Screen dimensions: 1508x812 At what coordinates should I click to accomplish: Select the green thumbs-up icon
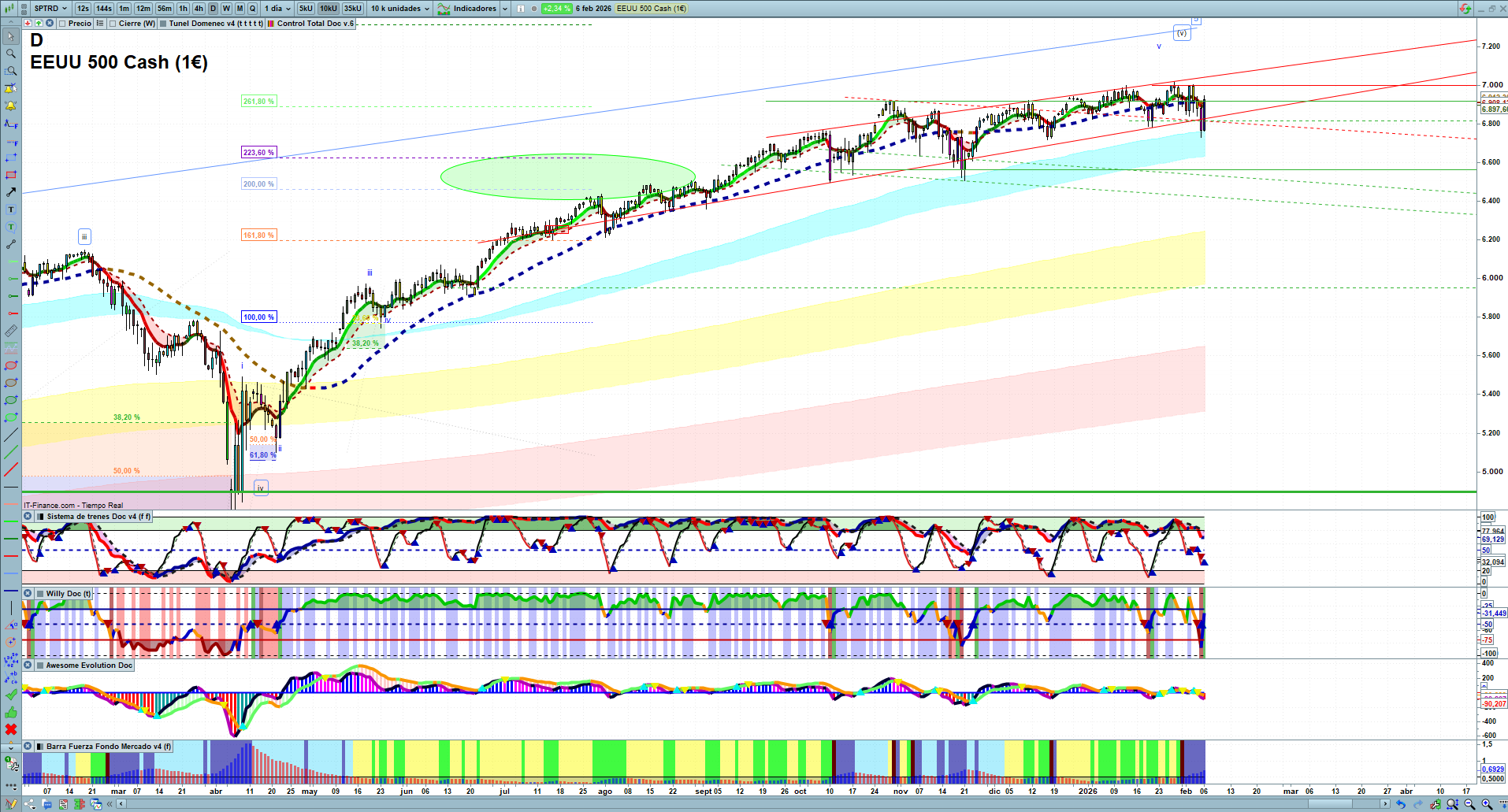(11, 712)
